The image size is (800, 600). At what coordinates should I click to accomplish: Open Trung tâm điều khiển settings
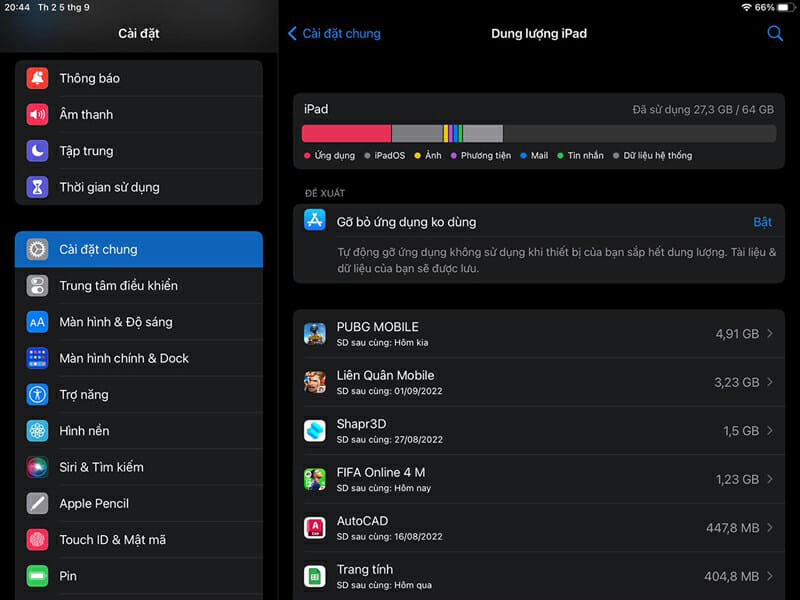[x=139, y=286]
